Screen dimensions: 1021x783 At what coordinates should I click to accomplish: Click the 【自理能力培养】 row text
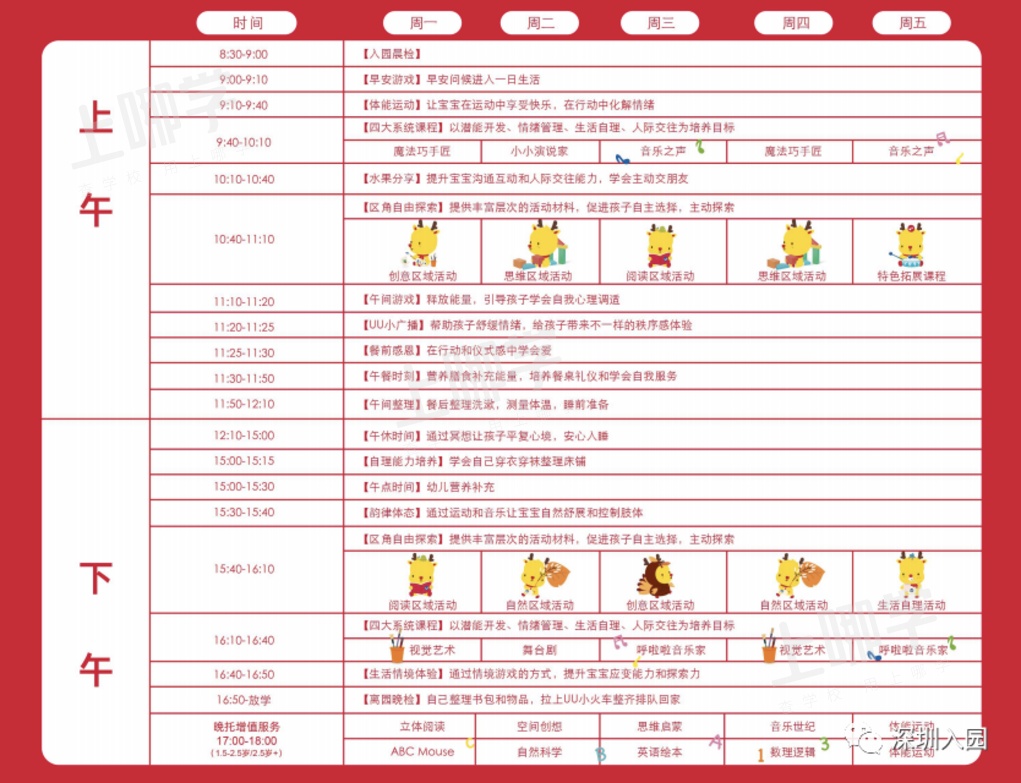(x=473, y=461)
